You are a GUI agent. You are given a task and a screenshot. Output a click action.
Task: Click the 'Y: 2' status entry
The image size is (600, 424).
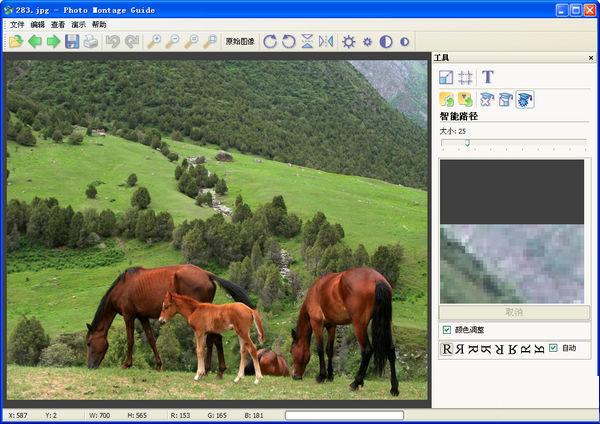pos(51,415)
